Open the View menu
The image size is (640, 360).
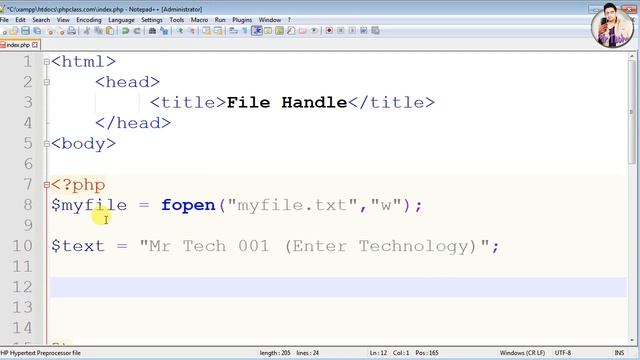[63, 20]
